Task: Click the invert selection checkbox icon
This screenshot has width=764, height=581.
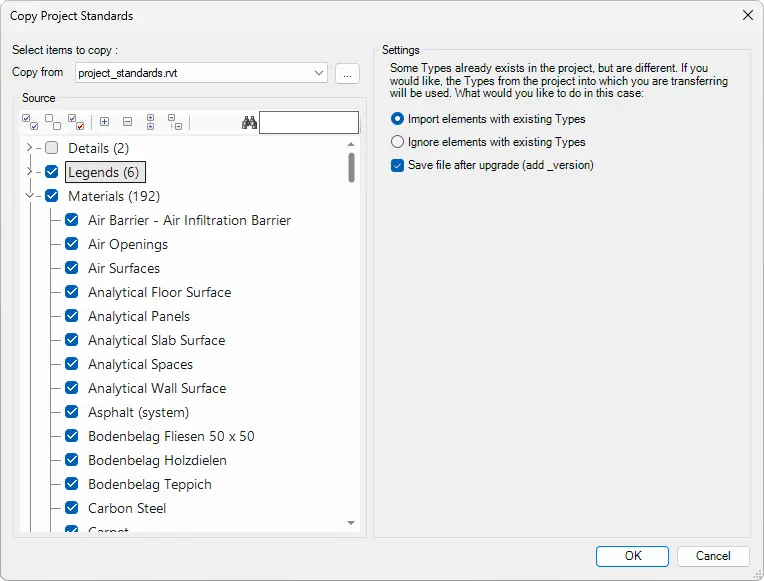Action: click(76, 122)
